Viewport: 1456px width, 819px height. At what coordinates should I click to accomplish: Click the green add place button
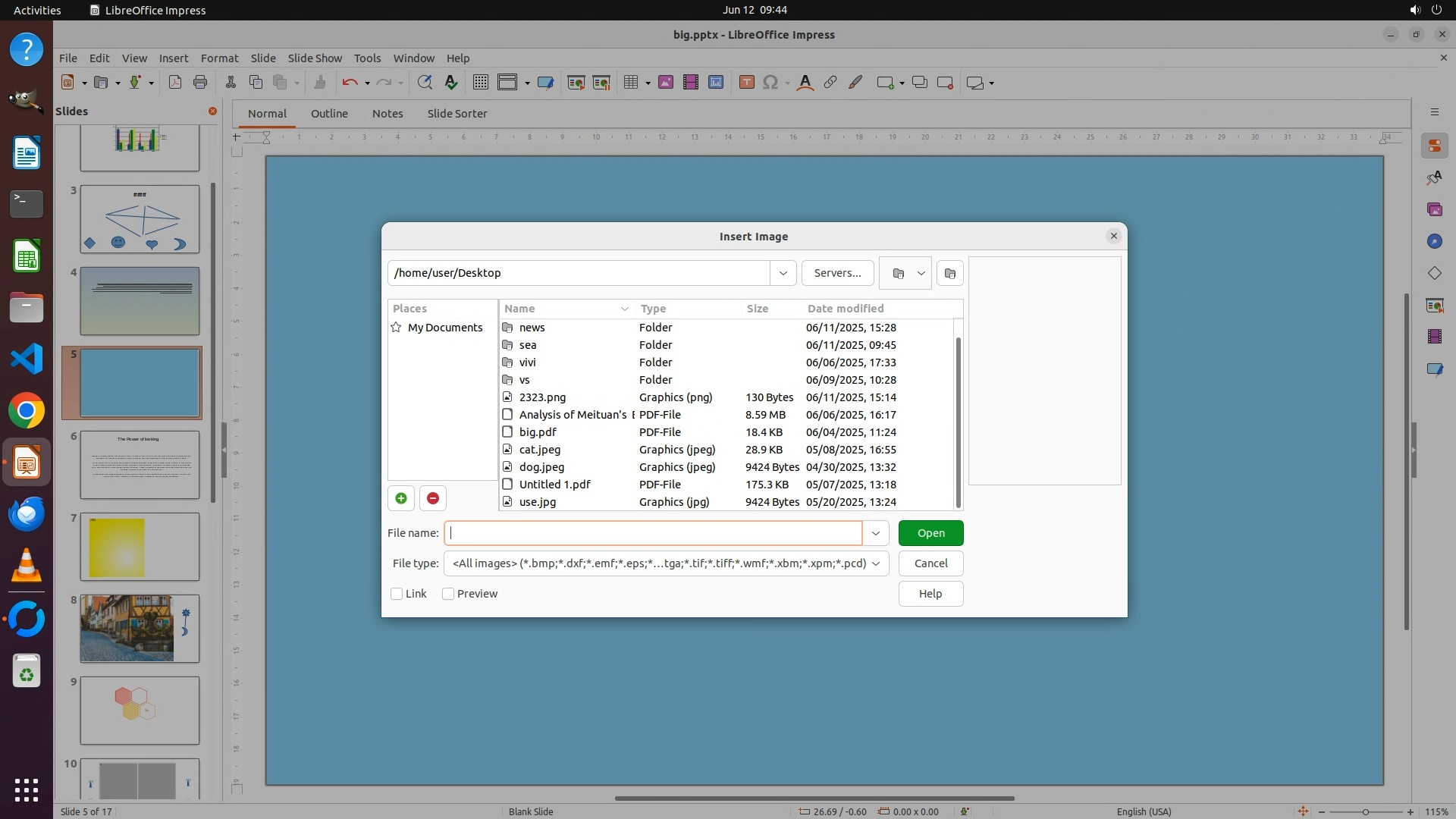[400, 498]
